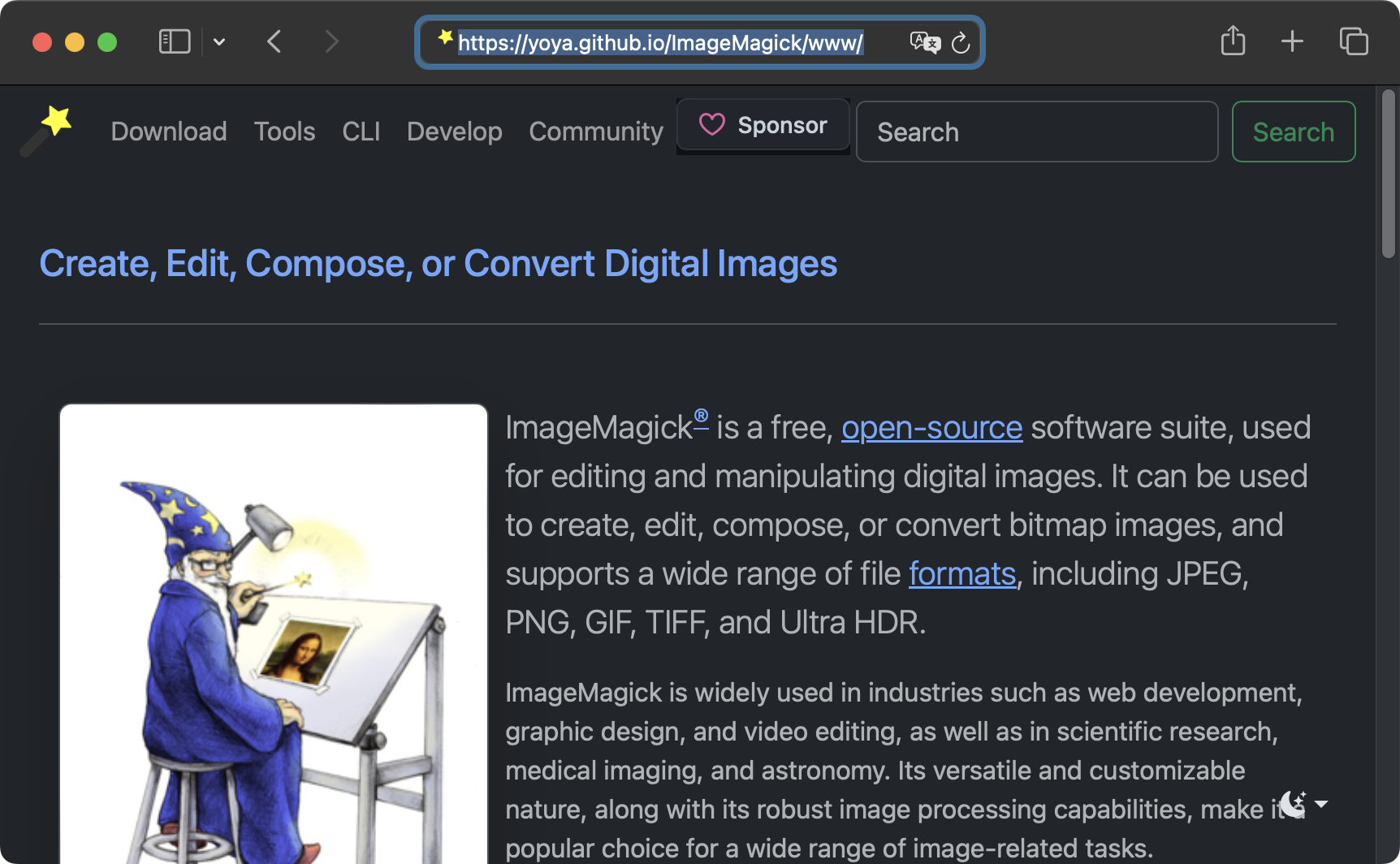Follow the formats link
Viewport: 1400px width, 864px height.
tap(962, 574)
